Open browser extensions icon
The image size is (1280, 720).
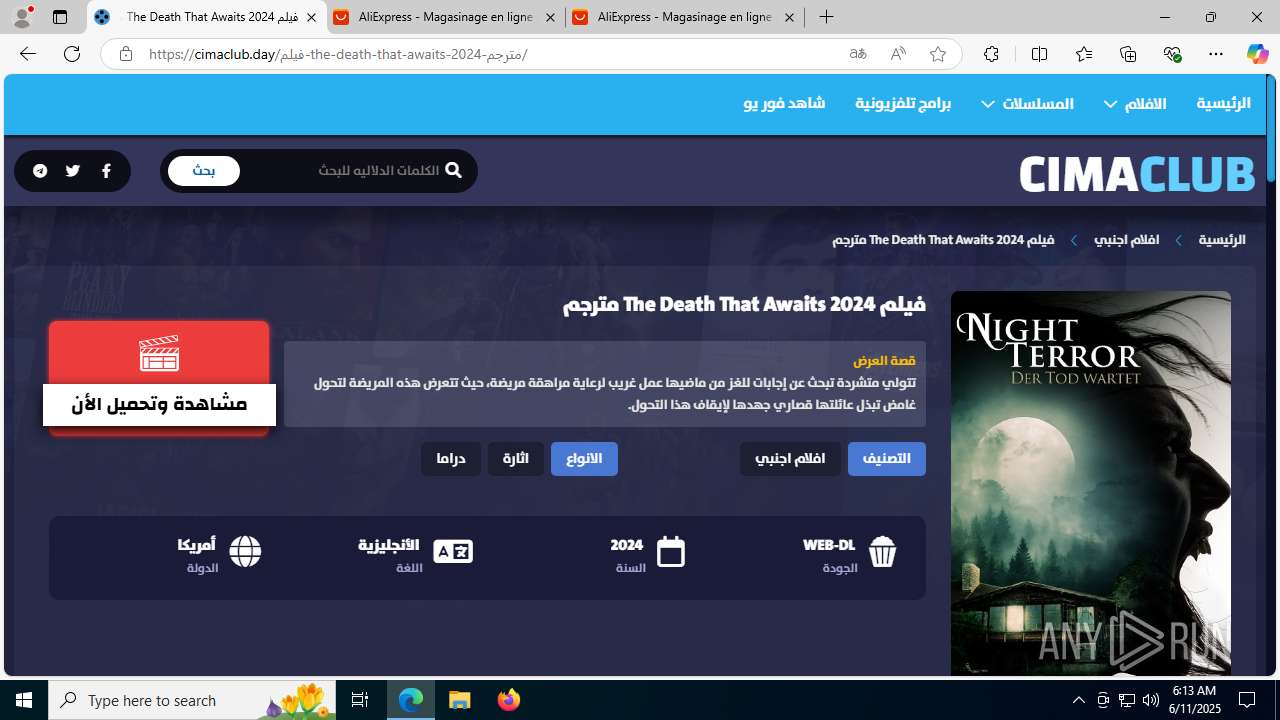(991, 54)
